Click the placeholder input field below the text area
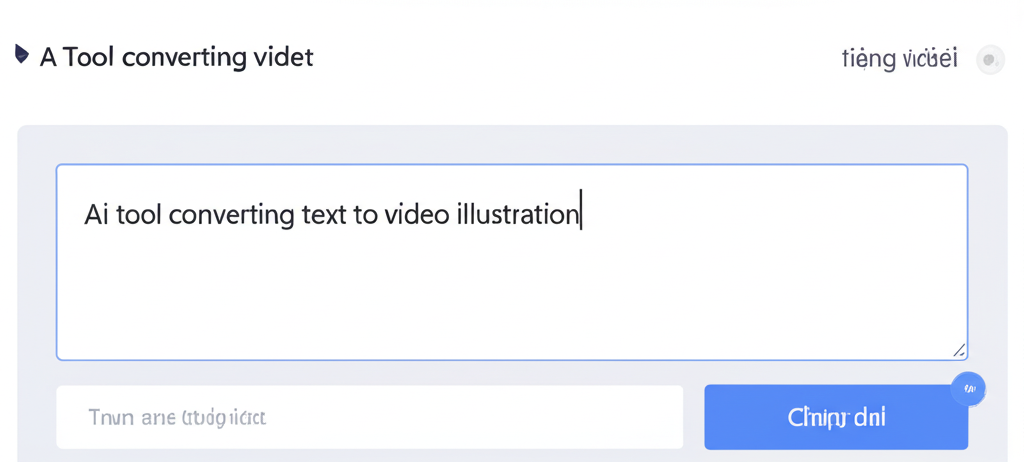 click(369, 417)
